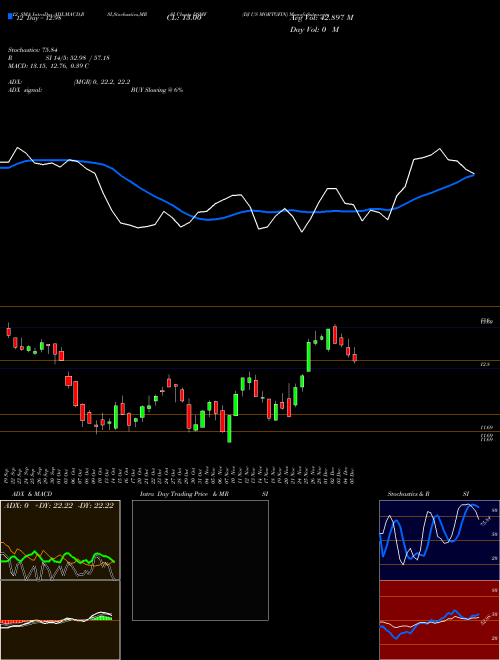Click the 12.8 price level label

pyautogui.click(x=485, y=365)
